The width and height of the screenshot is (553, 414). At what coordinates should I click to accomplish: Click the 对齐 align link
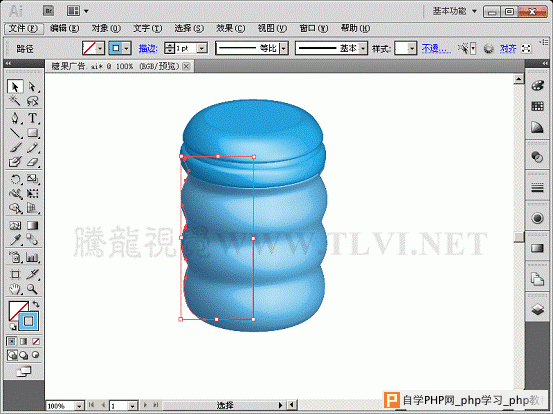(x=508, y=48)
